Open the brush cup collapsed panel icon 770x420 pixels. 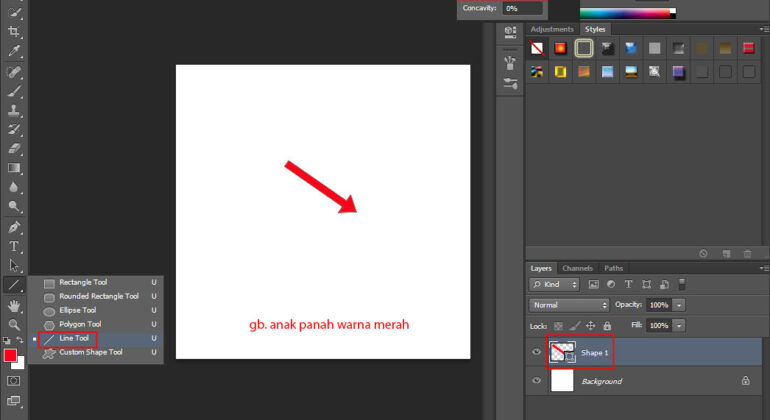(x=510, y=63)
